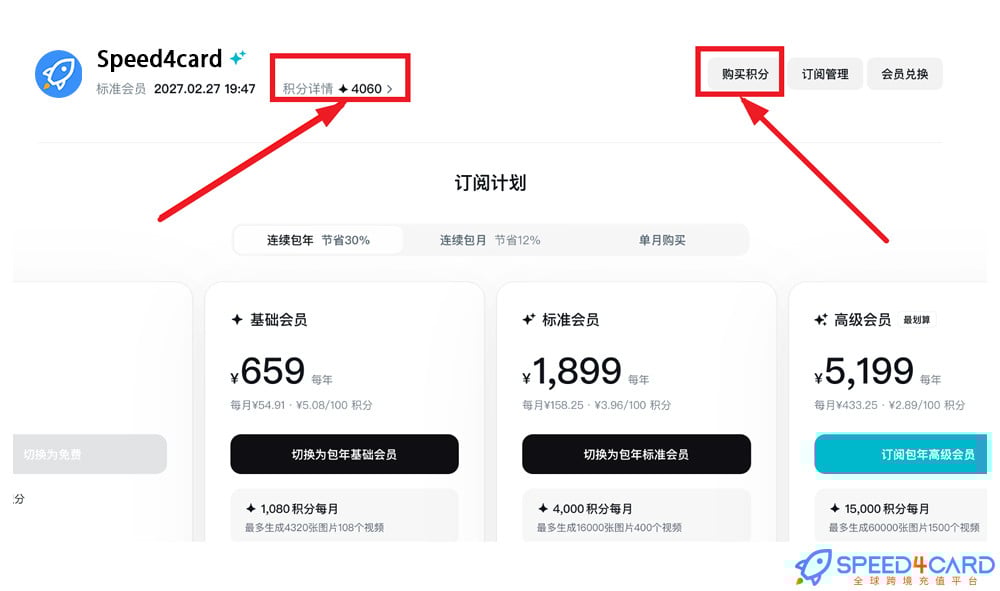1000x591 pixels.
Task: Select the 连续包月 billing option
Action: [x=491, y=239]
